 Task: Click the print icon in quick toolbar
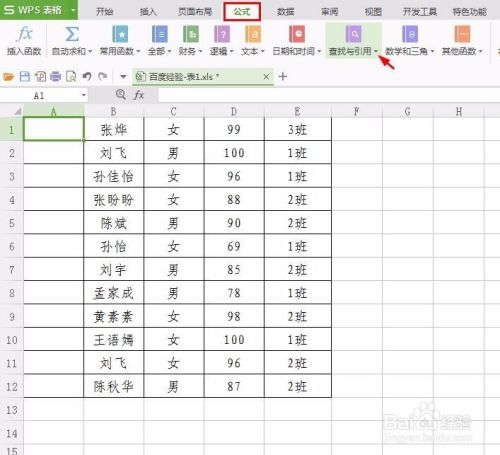[56, 77]
